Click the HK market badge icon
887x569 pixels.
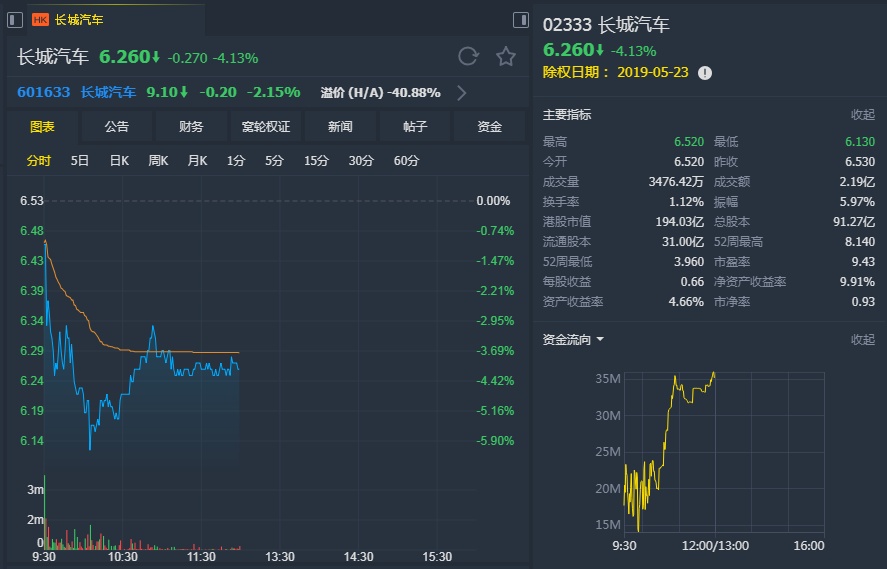41,19
